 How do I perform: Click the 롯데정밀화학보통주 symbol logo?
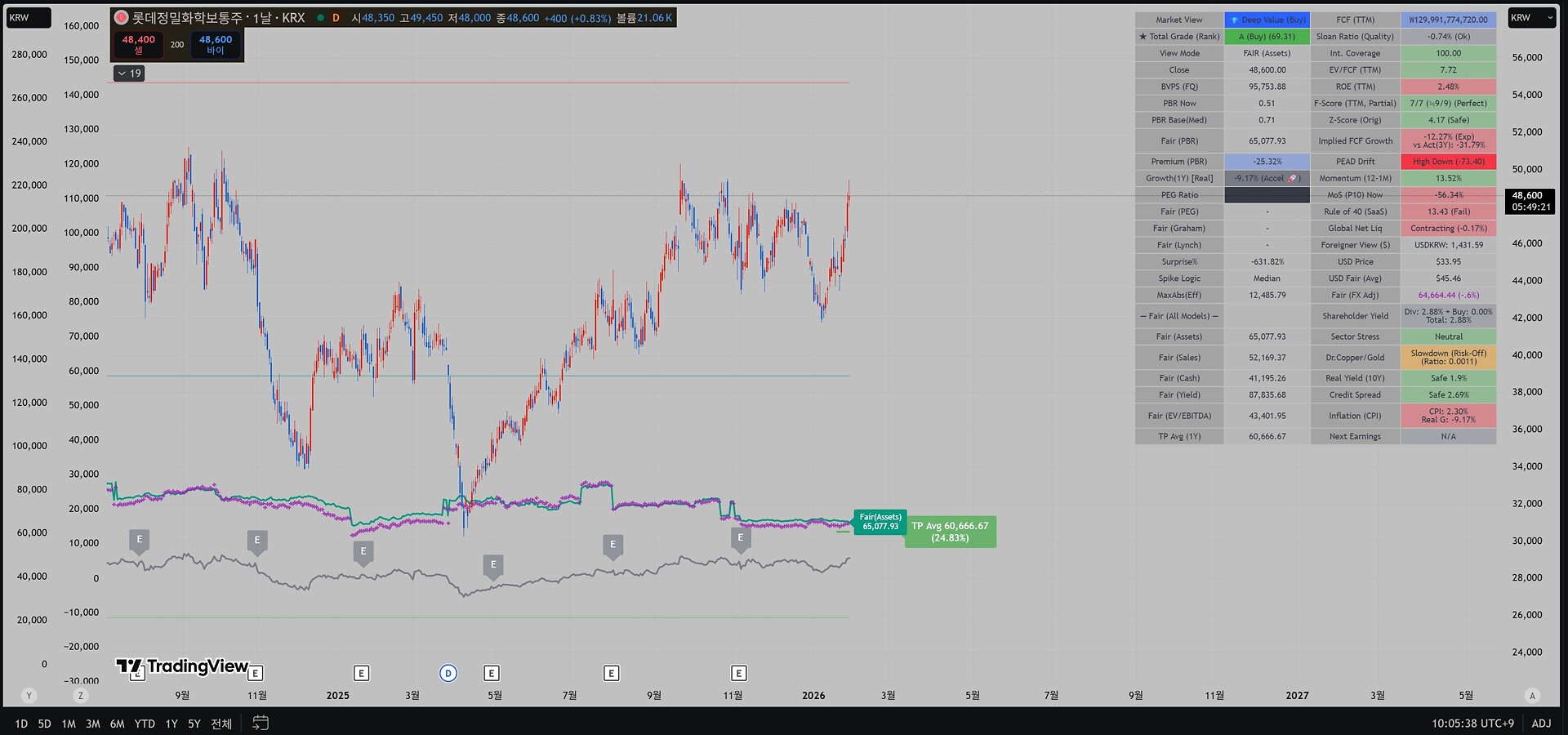[121, 17]
